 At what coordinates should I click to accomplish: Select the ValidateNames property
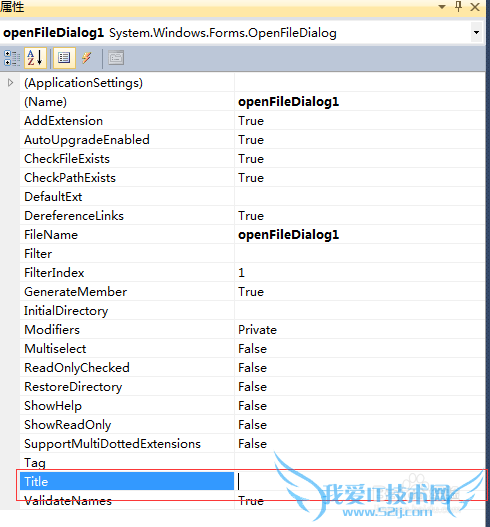(127, 500)
